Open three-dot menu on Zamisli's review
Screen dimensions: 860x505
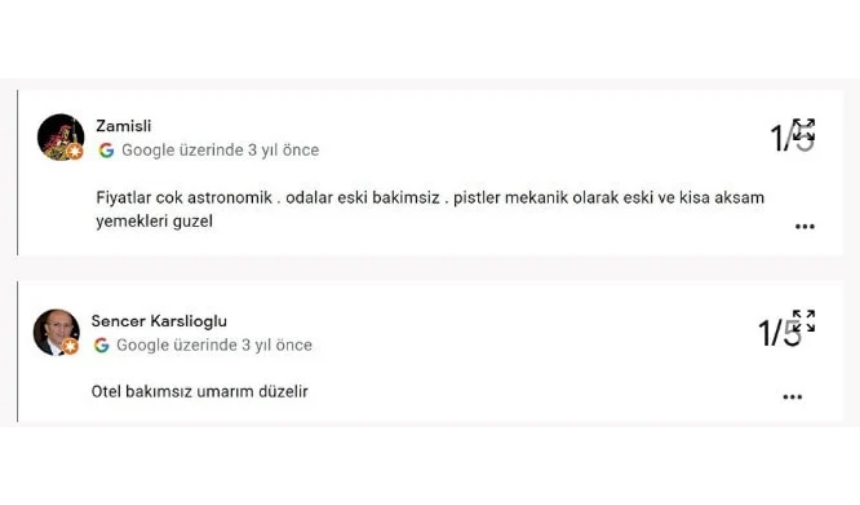(x=805, y=226)
